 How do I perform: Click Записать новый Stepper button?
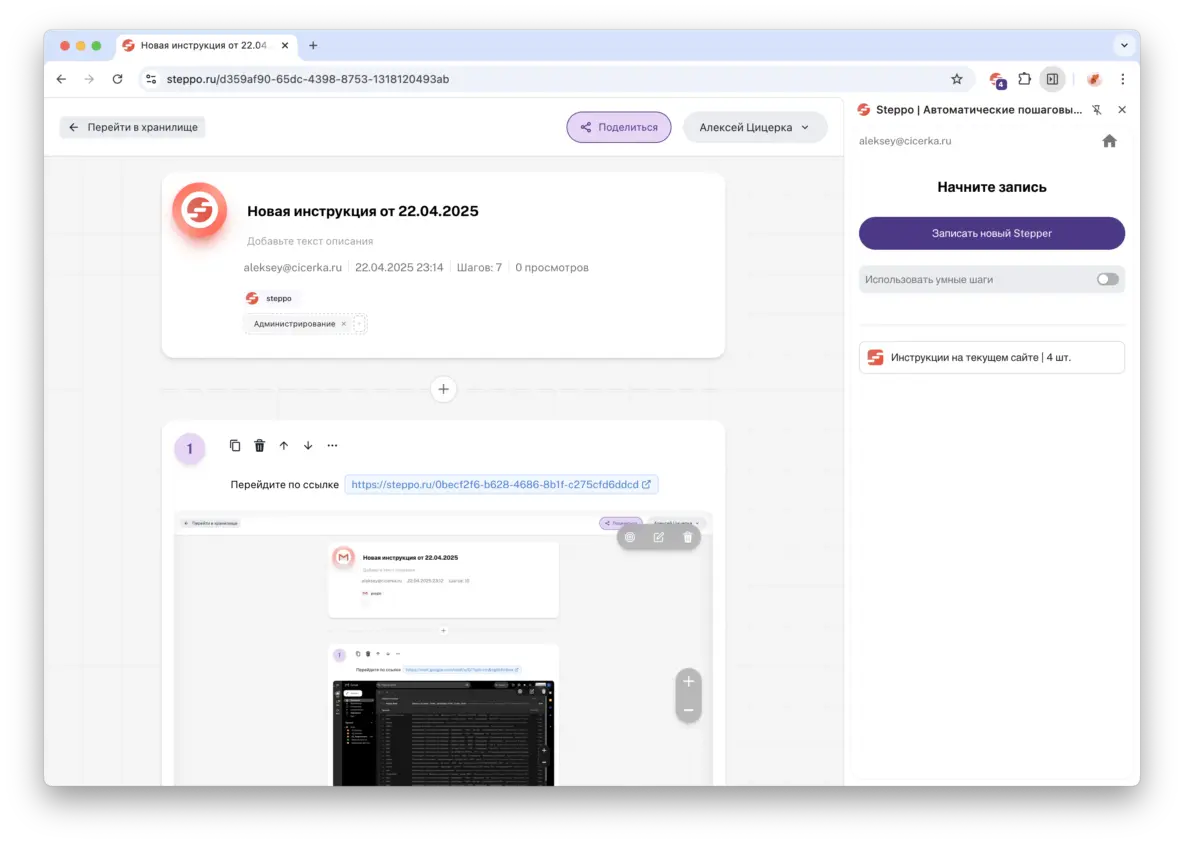tap(991, 233)
